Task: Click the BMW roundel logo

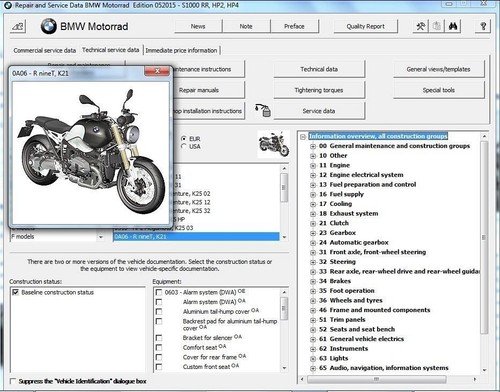Action: (x=49, y=26)
